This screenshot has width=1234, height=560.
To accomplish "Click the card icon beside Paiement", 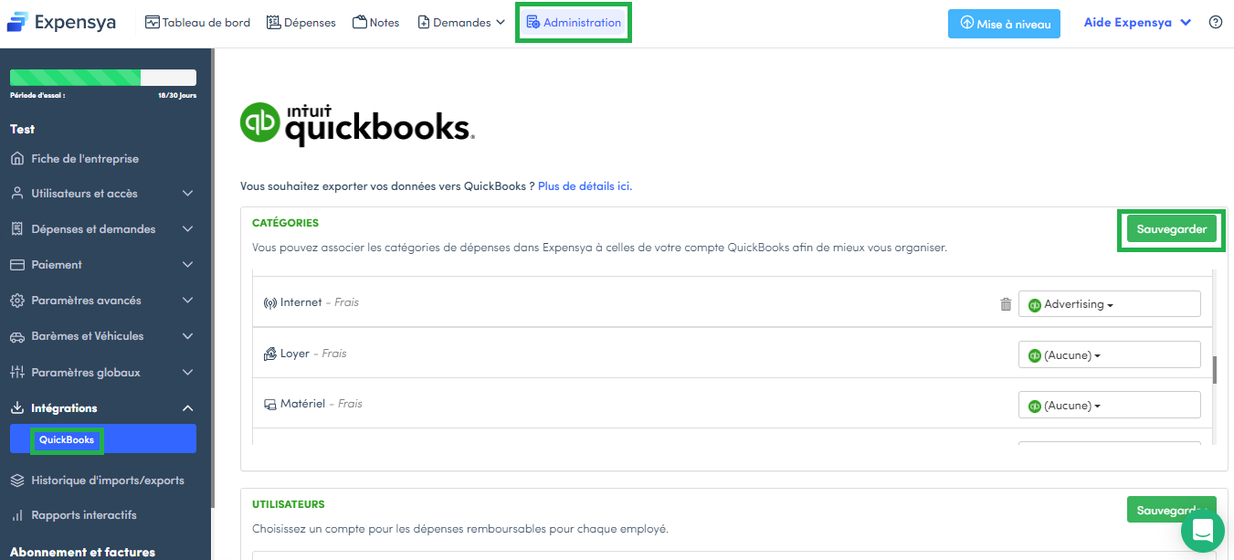I will click(17, 265).
